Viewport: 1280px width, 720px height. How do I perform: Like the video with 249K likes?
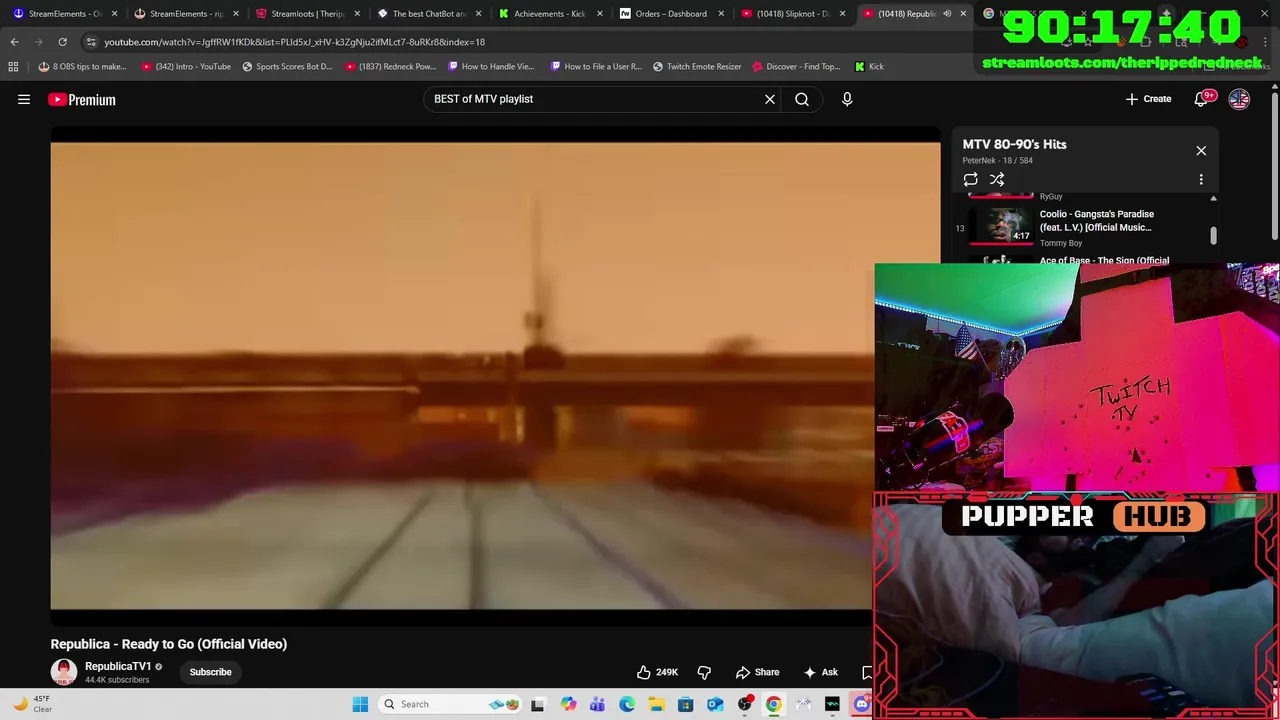[657, 672]
